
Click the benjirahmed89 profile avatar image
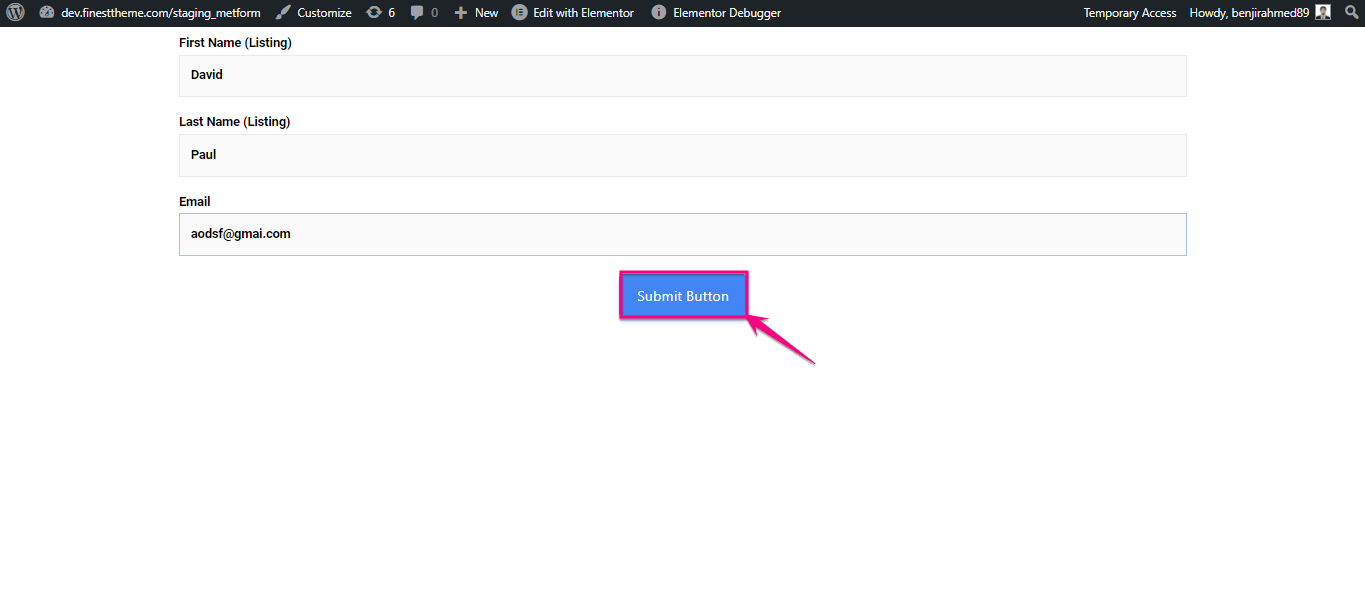[1323, 12]
